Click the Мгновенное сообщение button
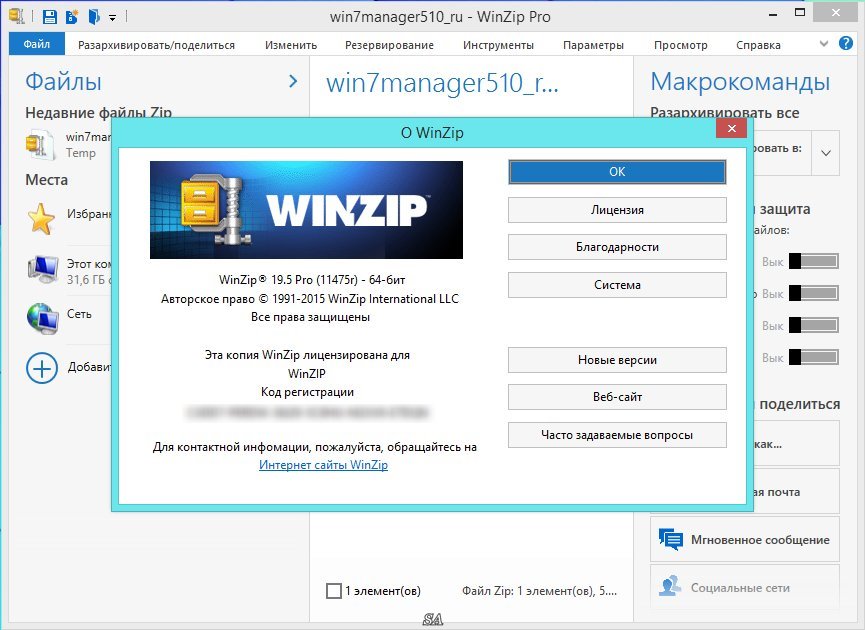This screenshot has height=630, width=865. [x=745, y=540]
